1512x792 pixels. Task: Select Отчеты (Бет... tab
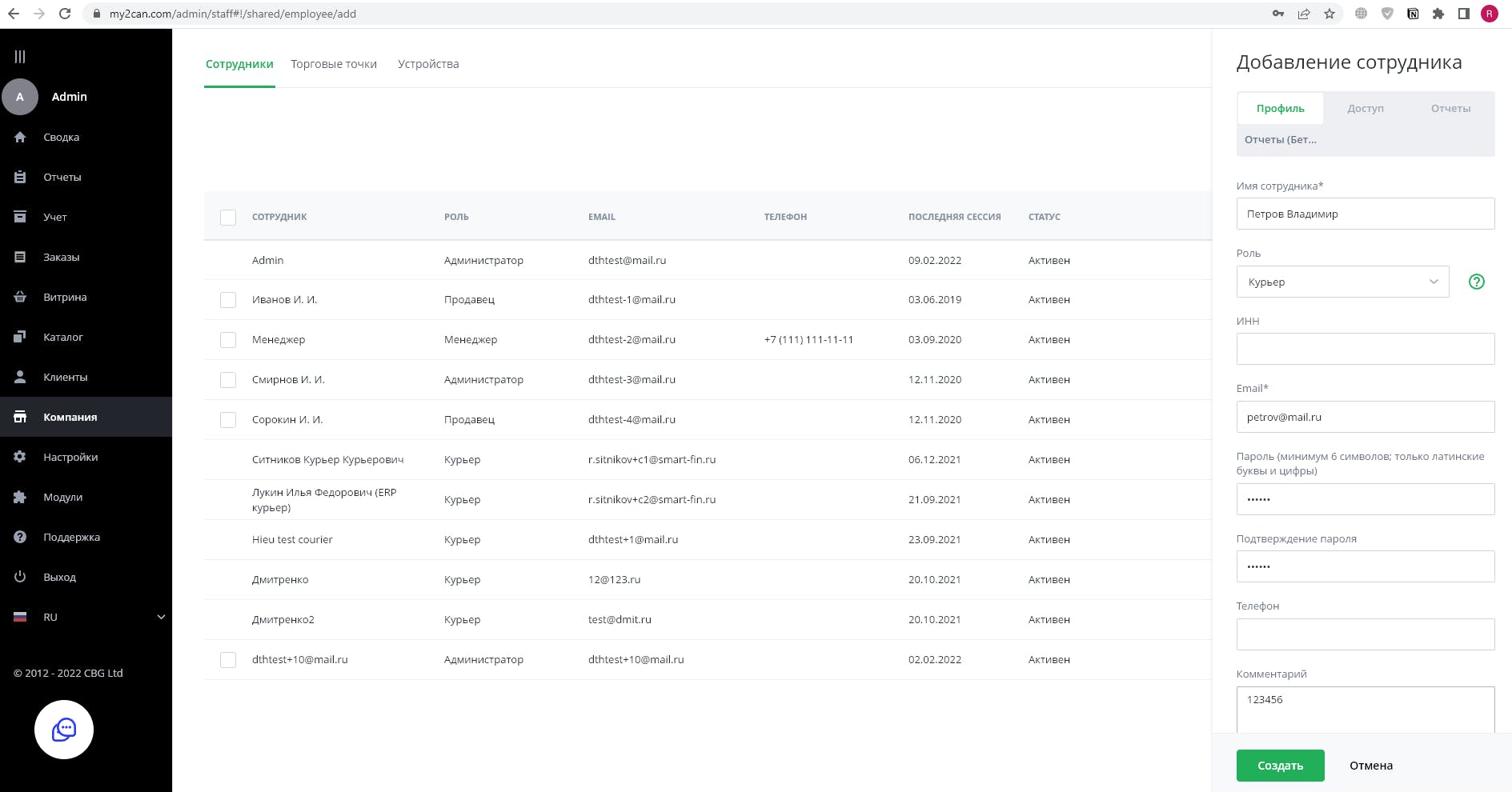(x=1281, y=139)
